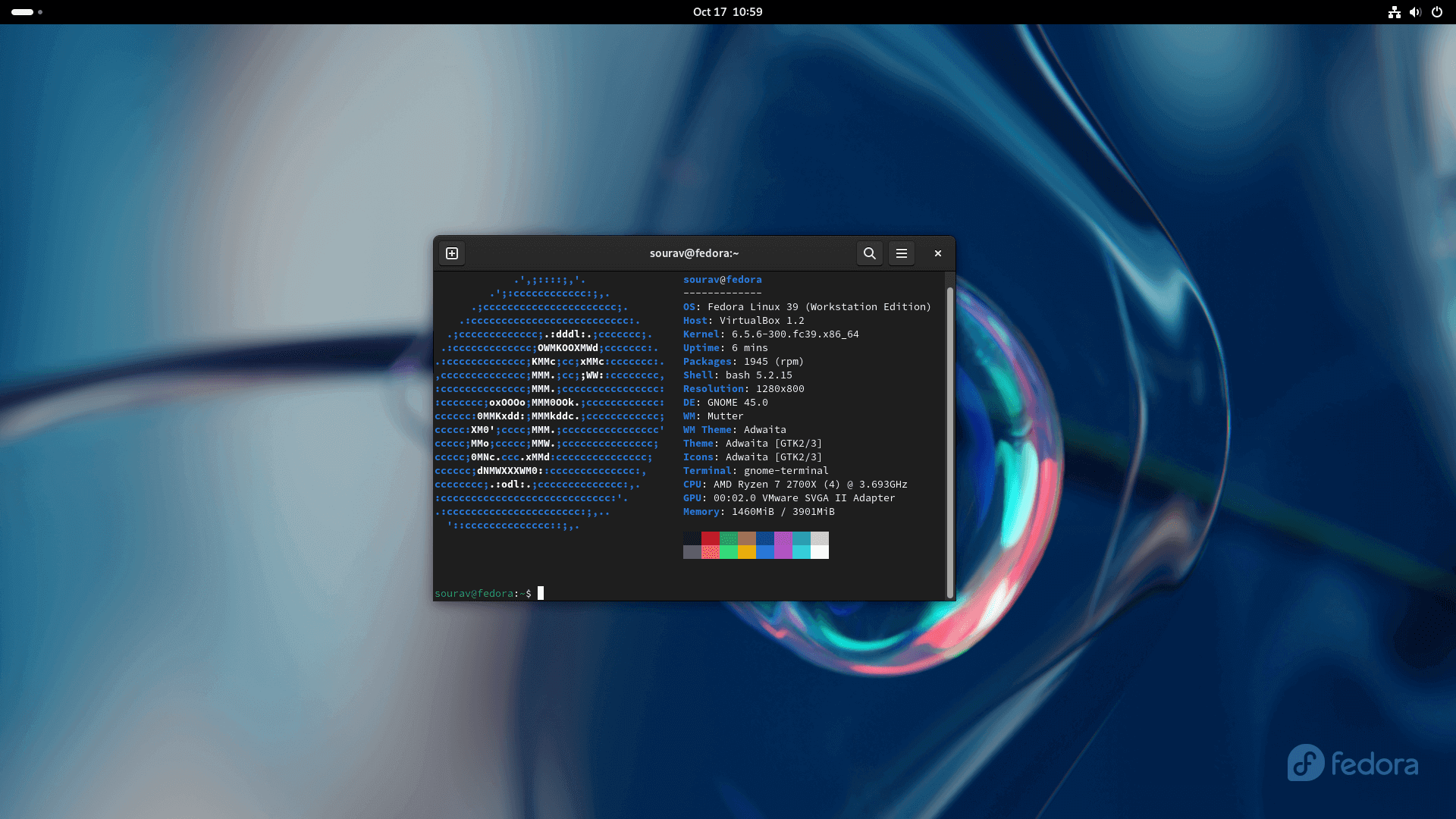
Task: Close the terminal window
Action: coord(937,253)
